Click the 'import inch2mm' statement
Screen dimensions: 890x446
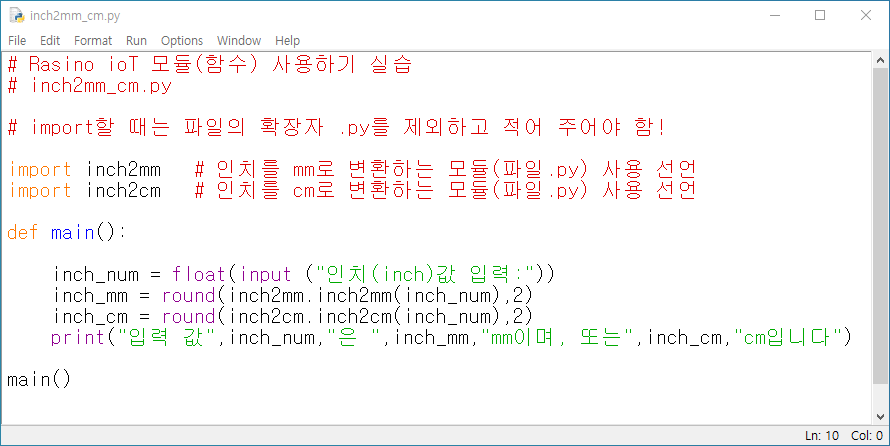85,169
